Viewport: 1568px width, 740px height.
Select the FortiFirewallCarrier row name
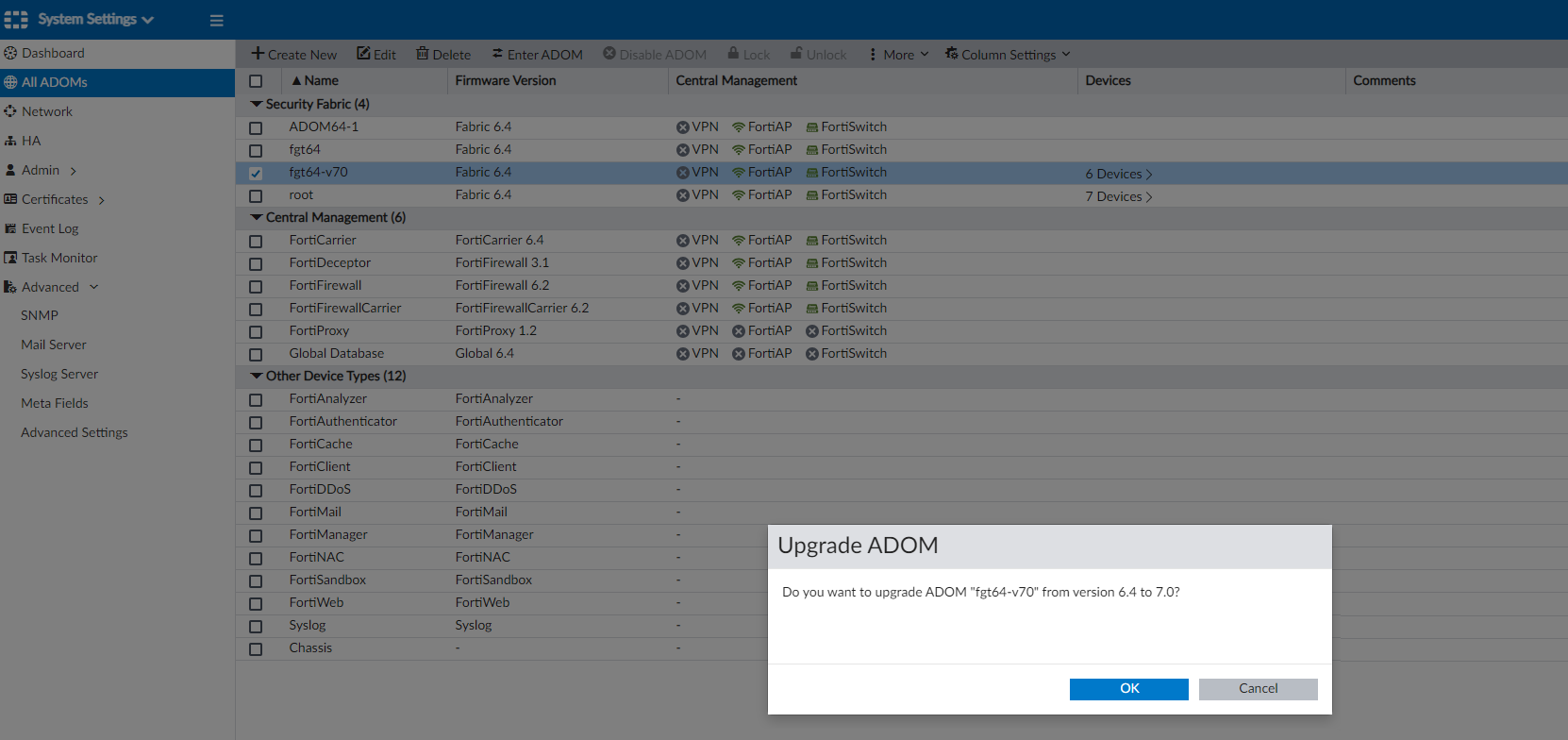345,309
